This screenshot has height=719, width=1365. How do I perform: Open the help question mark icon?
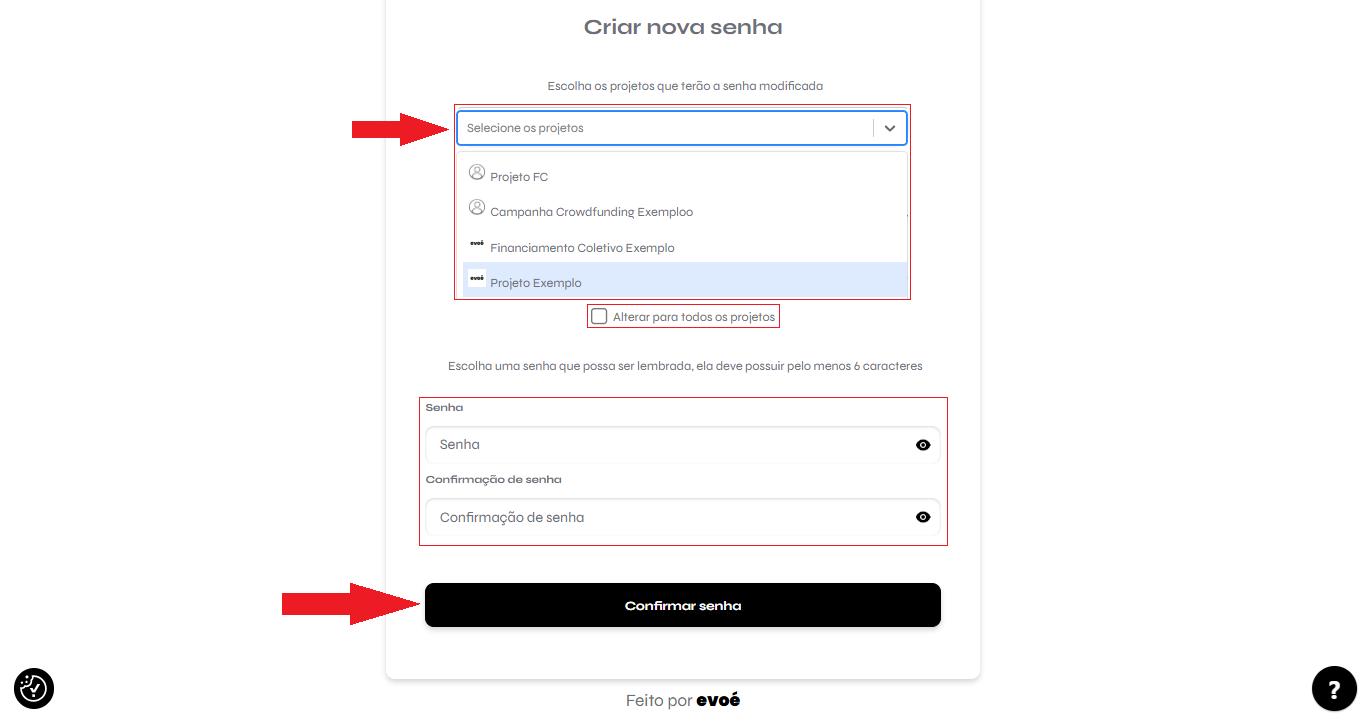tap(1334, 688)
